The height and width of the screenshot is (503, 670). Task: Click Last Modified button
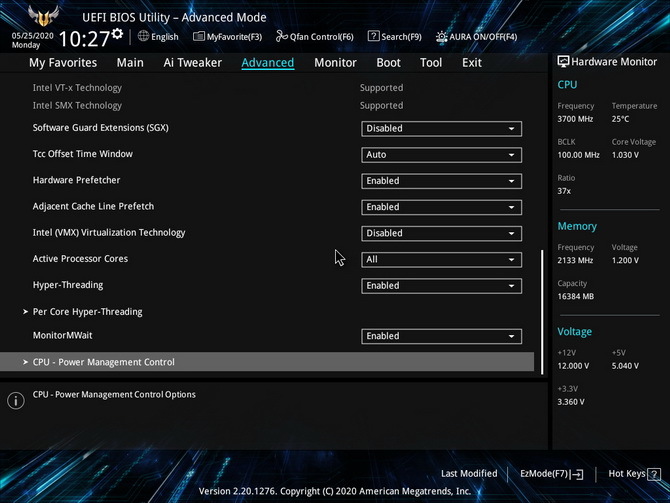pos(469,474)
